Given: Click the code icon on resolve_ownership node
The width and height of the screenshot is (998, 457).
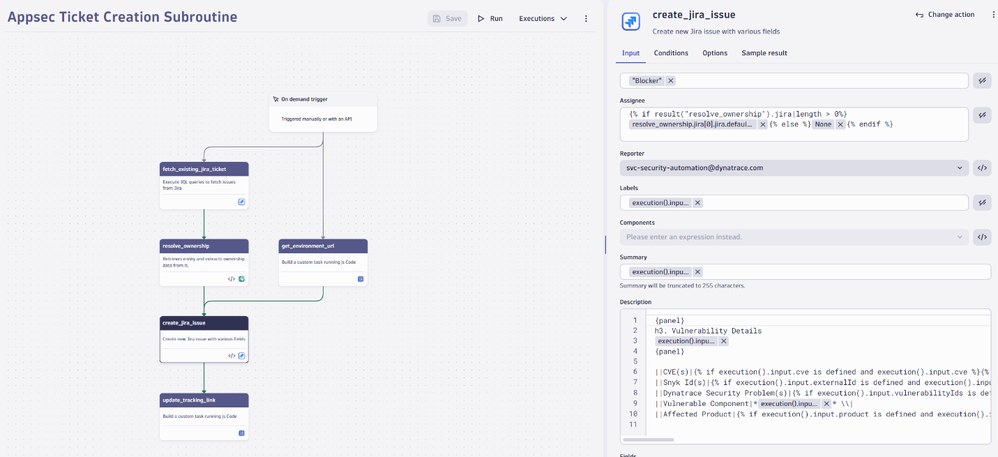Looking at the screenshot, I should click(x=232, y=279).
